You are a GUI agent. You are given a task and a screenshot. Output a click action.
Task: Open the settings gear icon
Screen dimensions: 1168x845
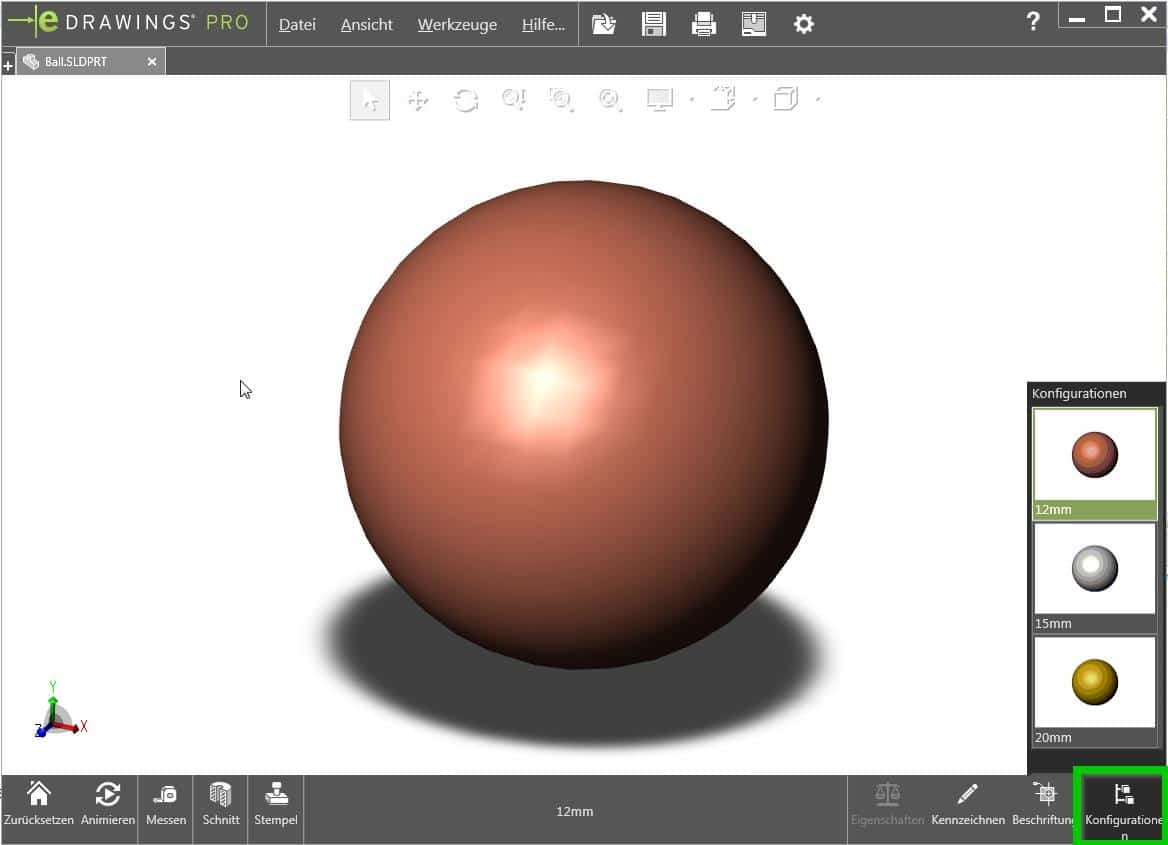804,24
